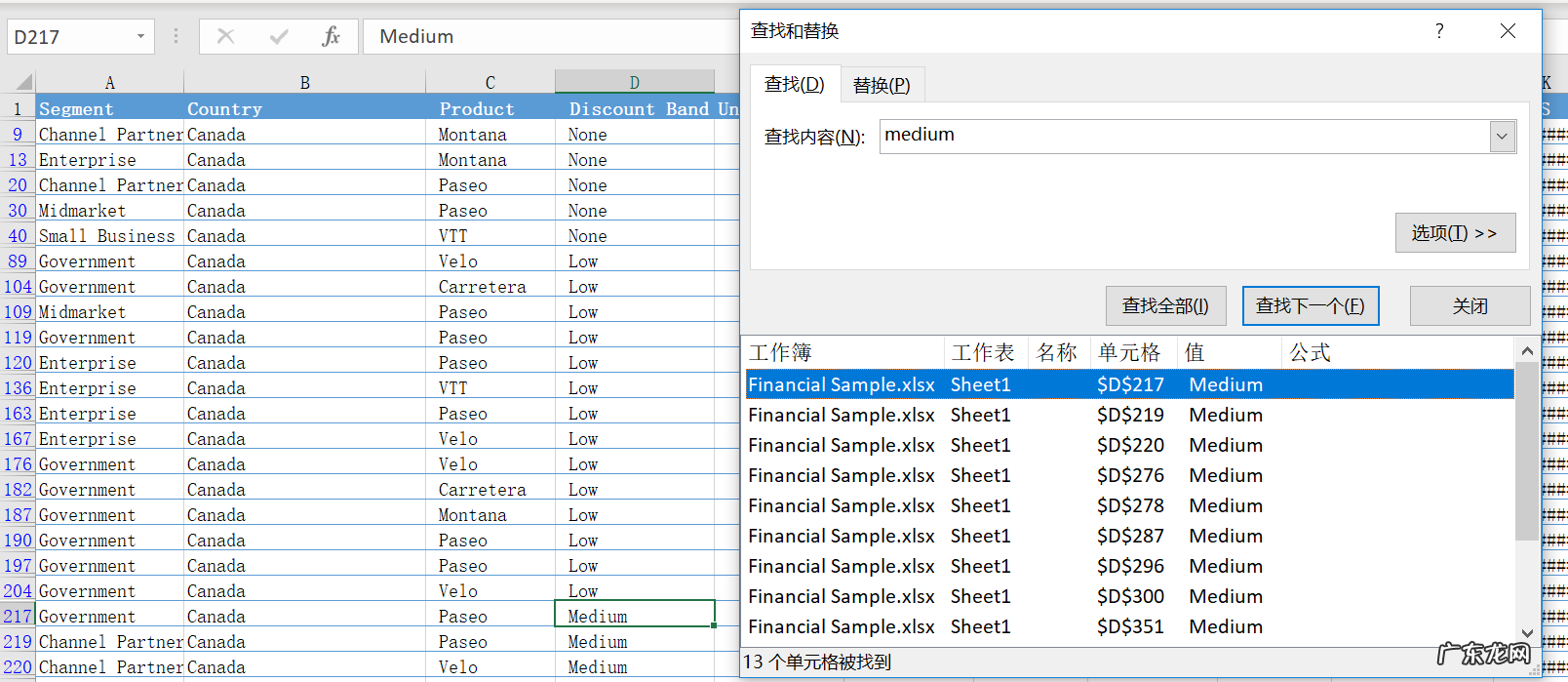Select column D header

click(x=634, y=83)
